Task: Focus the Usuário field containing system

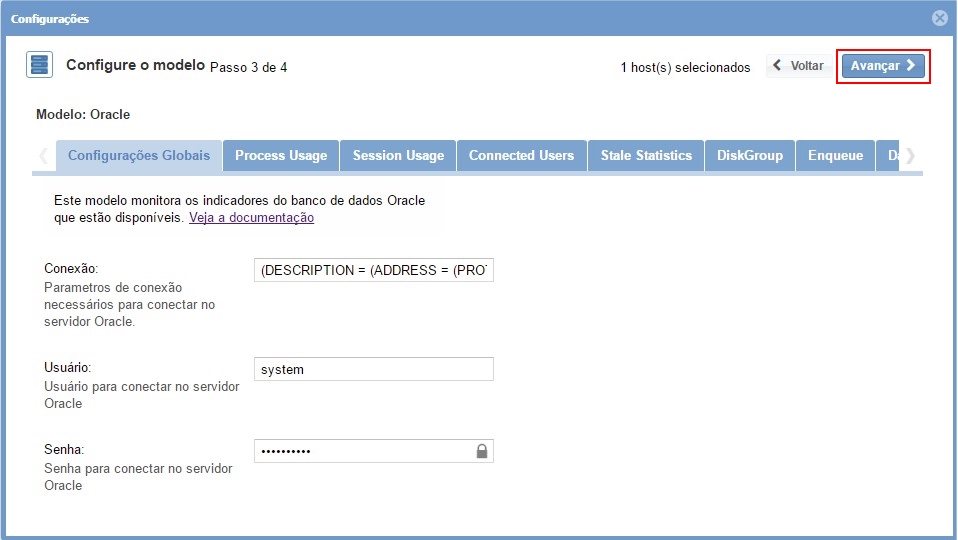Action: click(x=373, y=369)
